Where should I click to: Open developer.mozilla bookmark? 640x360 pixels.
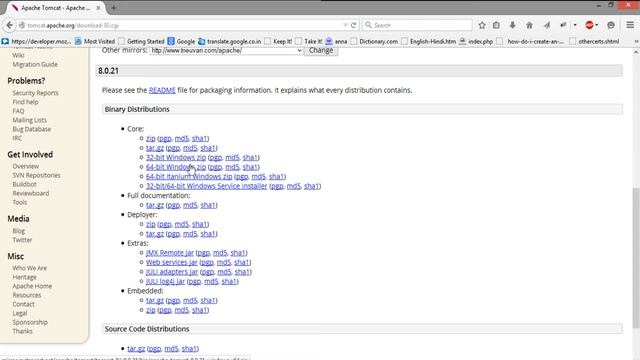pyautogui.click(x=37, y=41)
